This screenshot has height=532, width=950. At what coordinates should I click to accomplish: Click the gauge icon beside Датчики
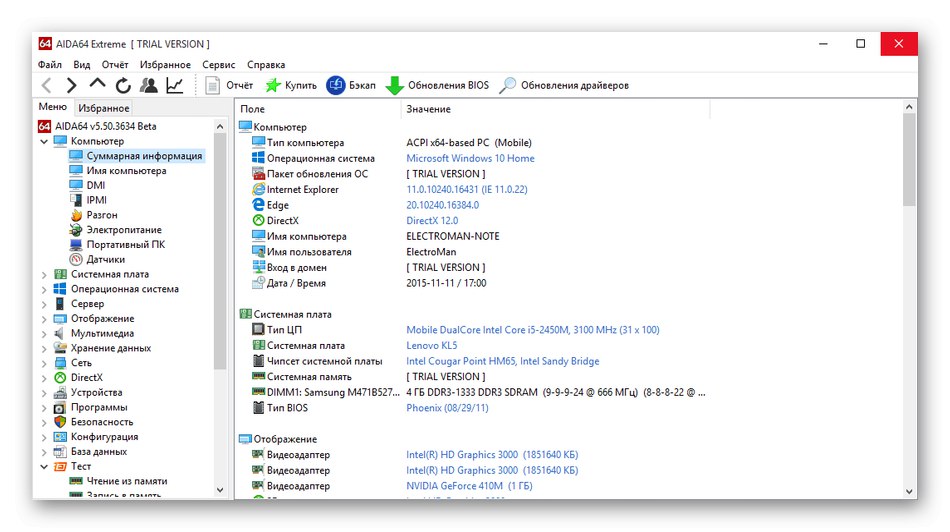click(76, 259)
